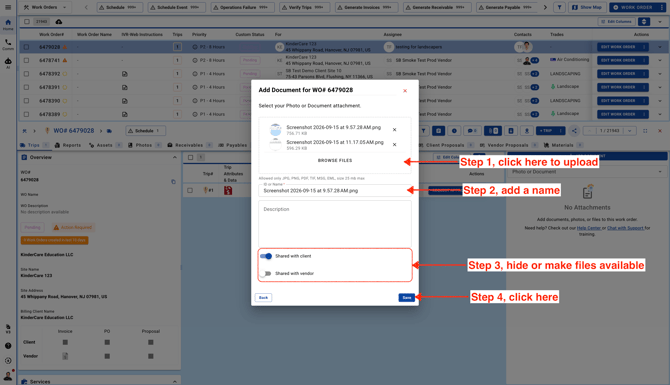
Task: Click the vendor invoice document icon
Action: pyautogui.click(x=65, y=356)
